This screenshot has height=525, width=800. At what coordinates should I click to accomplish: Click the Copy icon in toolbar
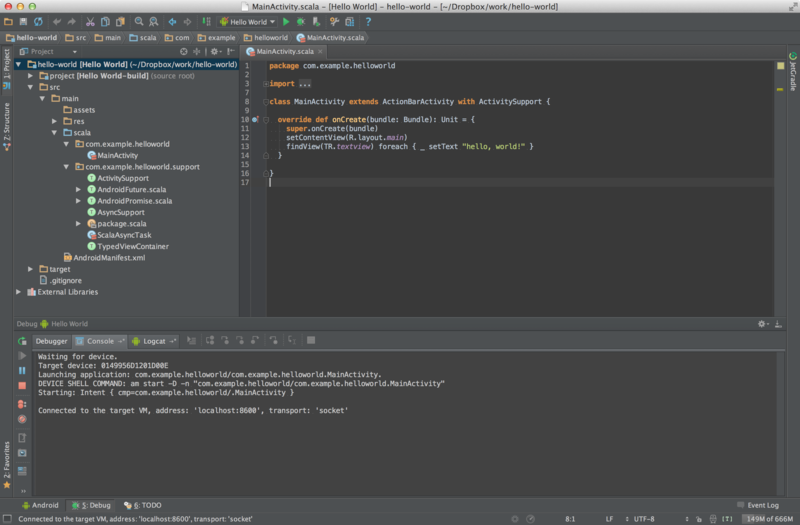105,22
